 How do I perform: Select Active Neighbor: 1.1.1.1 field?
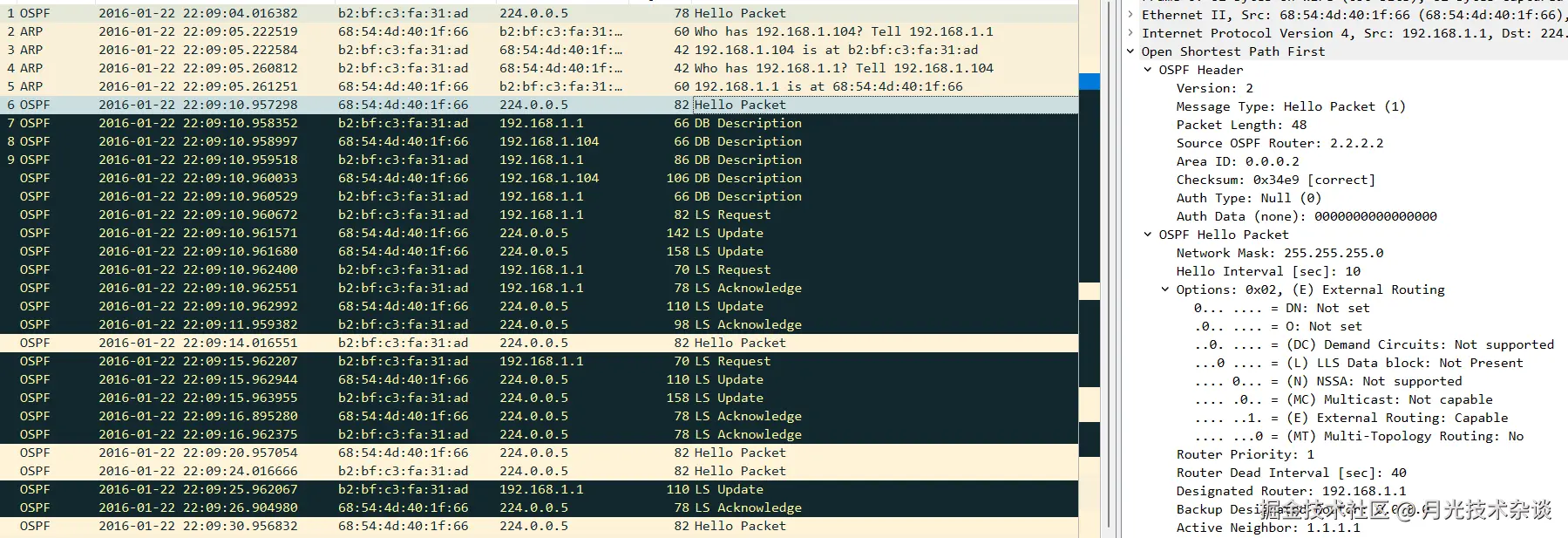tap(1268, 528)
